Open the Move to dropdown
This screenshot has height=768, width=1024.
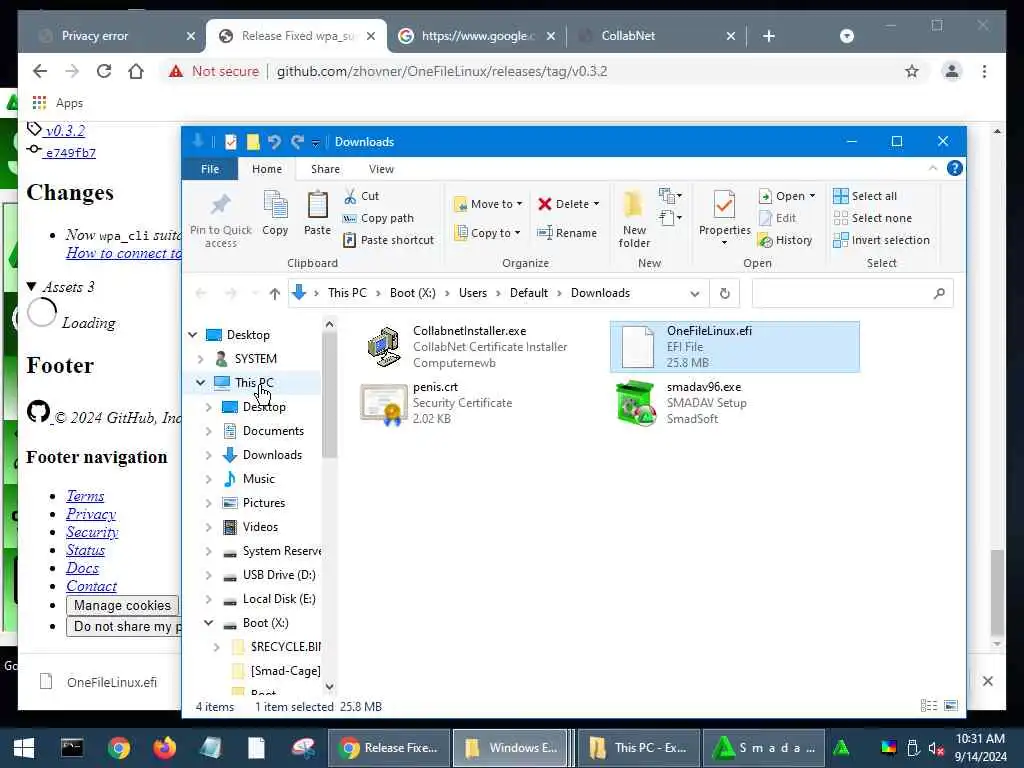(x=488, y=204)
